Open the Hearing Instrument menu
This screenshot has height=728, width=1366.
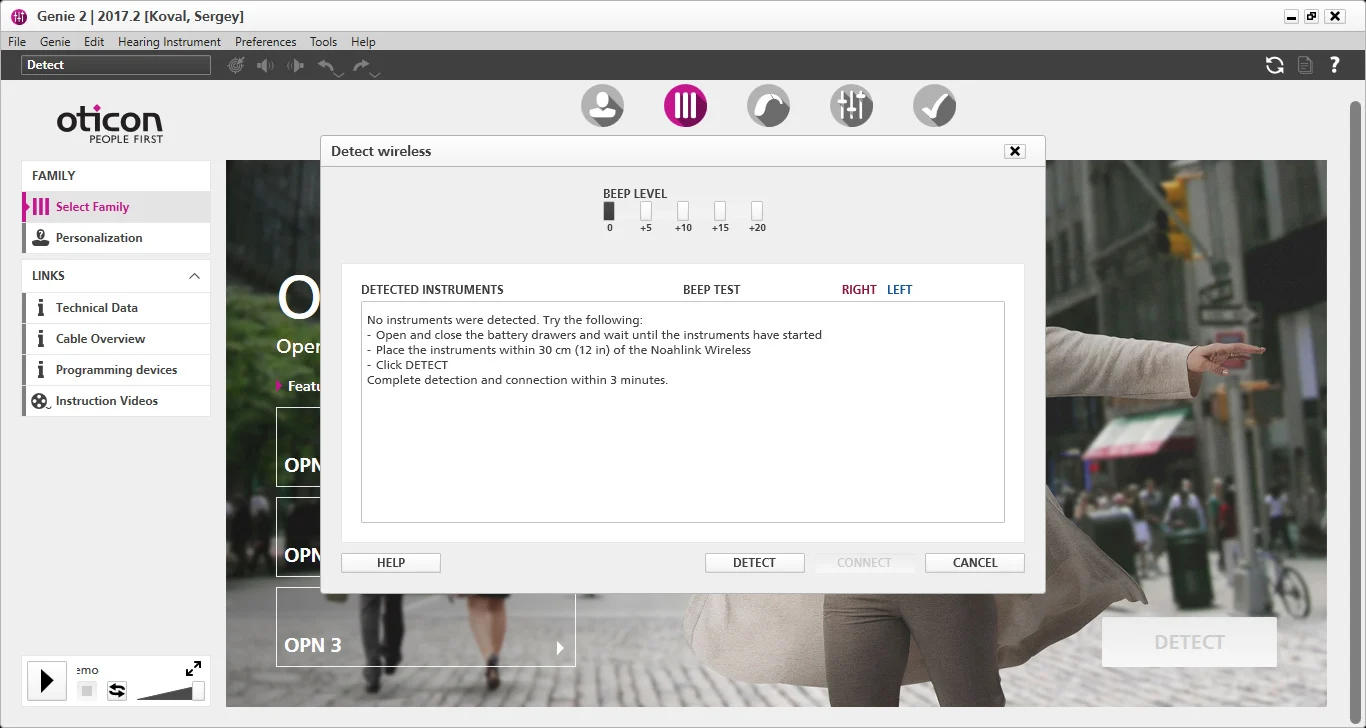pyautogui.click(x=169, y=42)
